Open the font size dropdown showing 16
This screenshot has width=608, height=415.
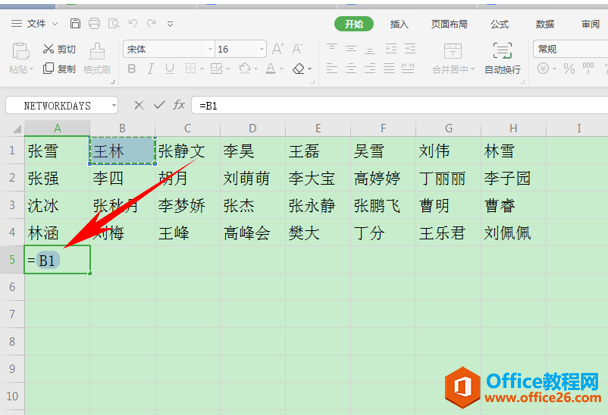(263, 49)
